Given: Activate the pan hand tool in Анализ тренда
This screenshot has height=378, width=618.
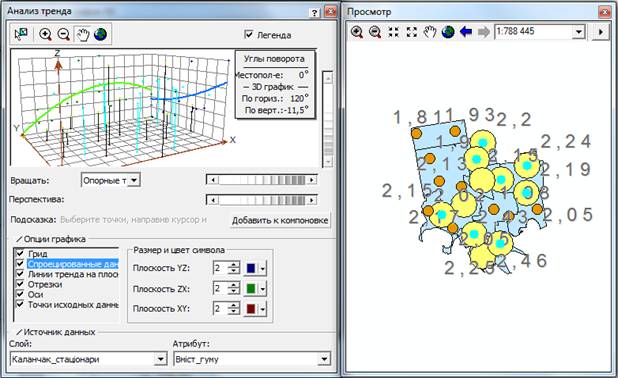Looking at the screenshot, I should (82, 34).
